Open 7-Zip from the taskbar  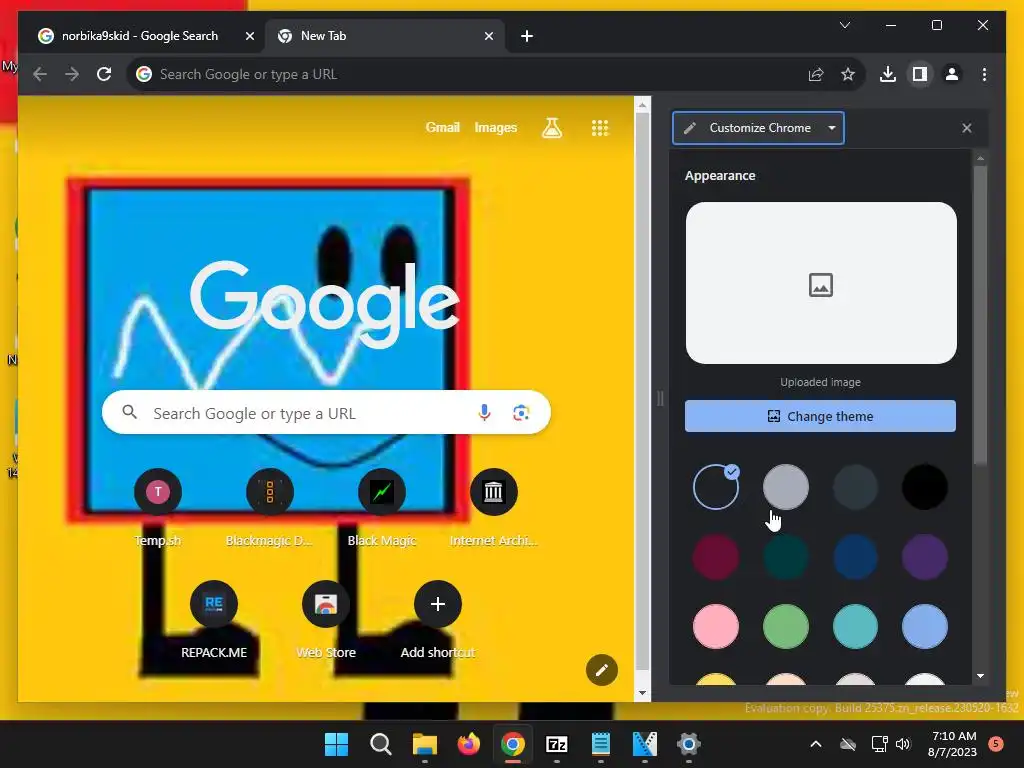[x=556, y=744]
